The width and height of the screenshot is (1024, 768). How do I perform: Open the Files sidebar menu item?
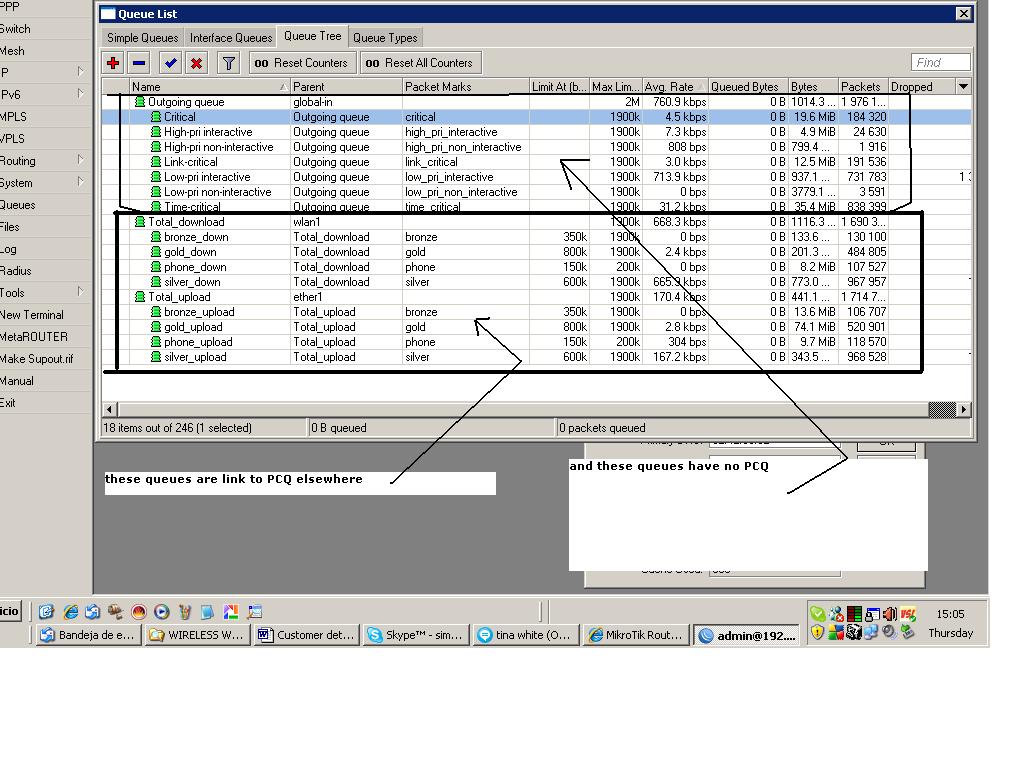pyautogui.click(x=43, y=227)
